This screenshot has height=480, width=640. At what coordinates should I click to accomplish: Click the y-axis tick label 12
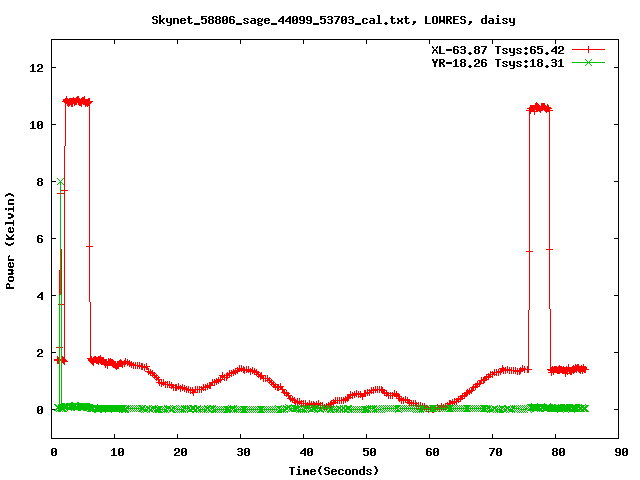(x=36, y=68)
